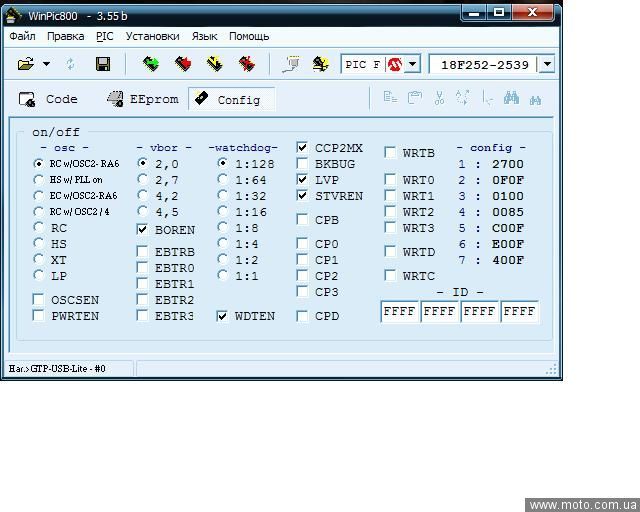Click the WinPic800 title bar app icon
The image size is (640, 512).
pyautogui.click(x=14, y=16)
